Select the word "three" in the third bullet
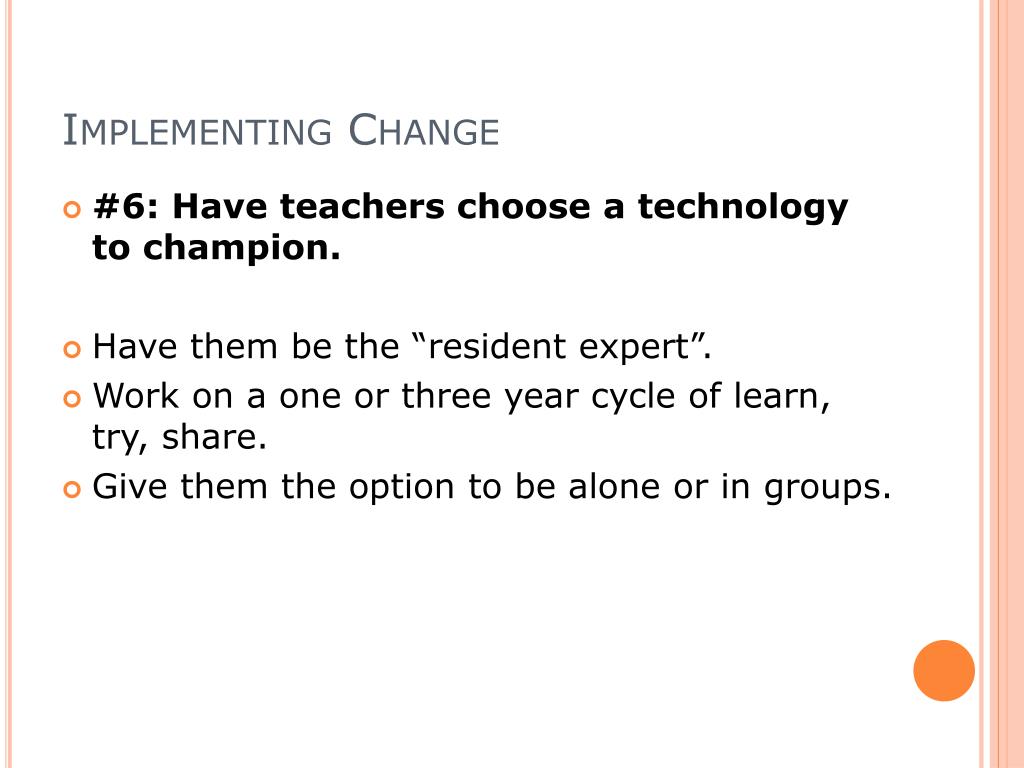1024x768 pixels. 447,396
